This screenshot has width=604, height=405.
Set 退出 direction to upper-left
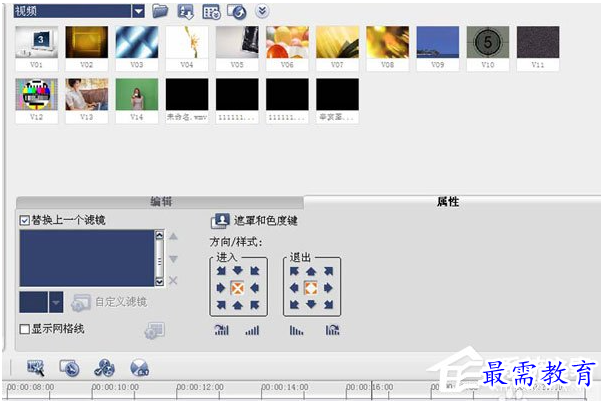(295, 271)
